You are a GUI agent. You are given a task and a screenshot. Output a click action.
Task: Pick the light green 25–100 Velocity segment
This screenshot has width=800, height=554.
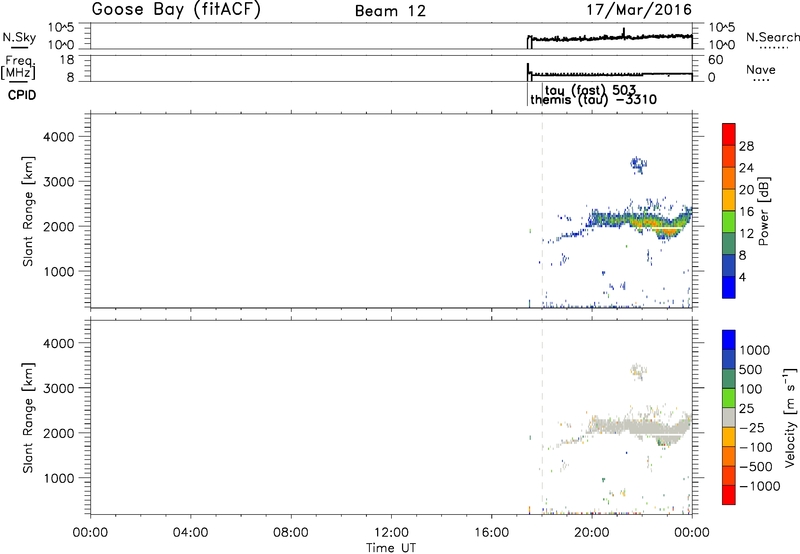pyautogui.click(x=729, y=398)
